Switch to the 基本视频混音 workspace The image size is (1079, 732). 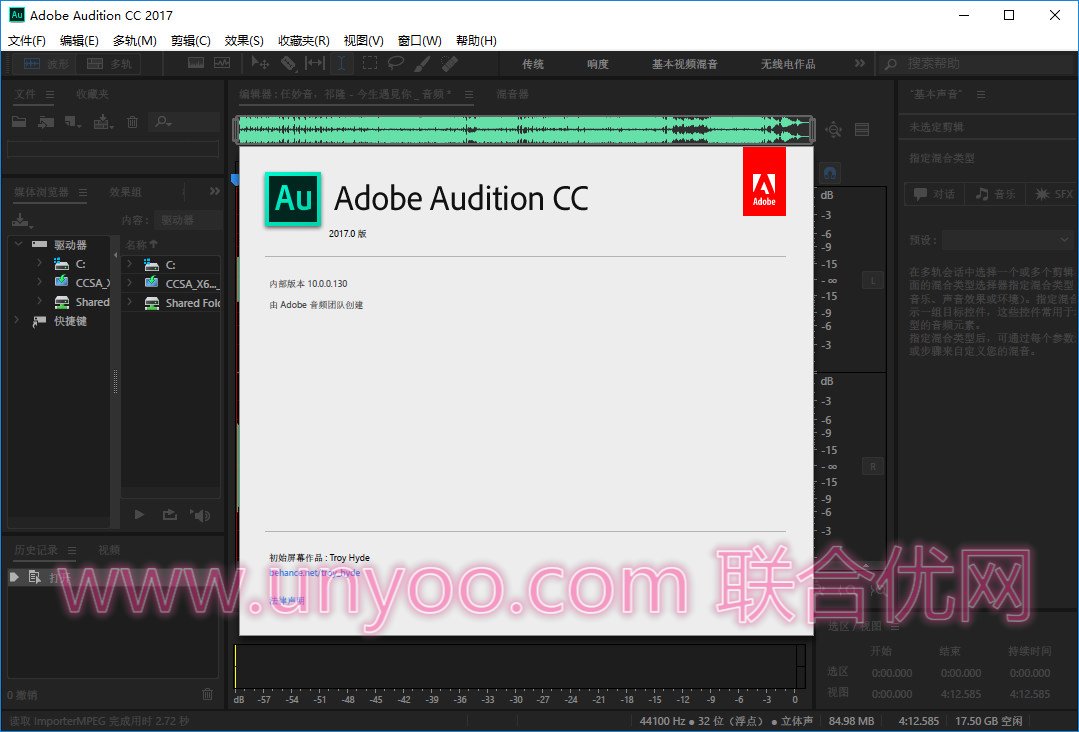click(685, 64)
